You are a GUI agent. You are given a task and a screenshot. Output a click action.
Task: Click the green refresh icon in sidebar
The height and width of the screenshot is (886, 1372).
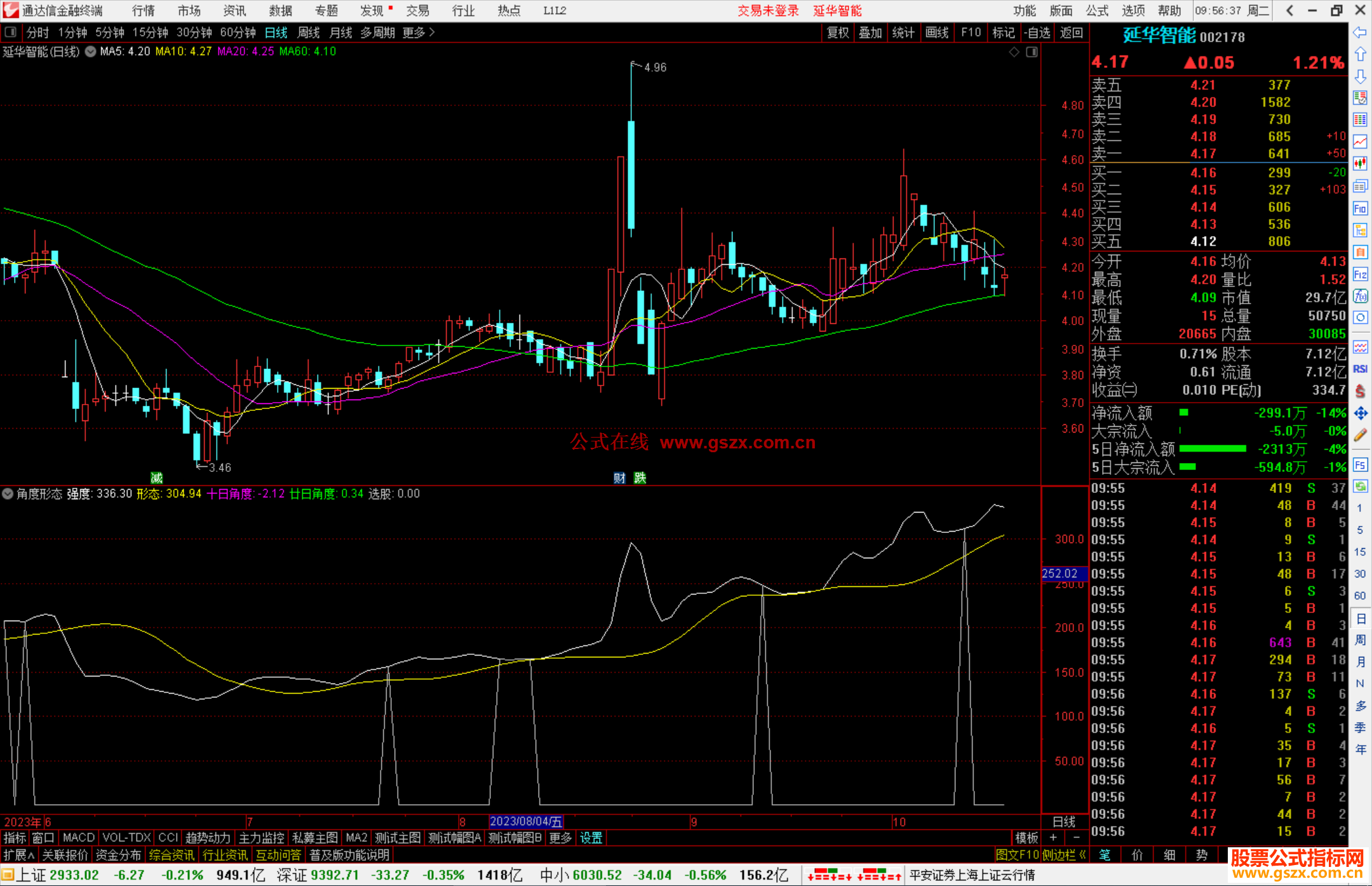pyautogui.click(x=1360, y=487)
